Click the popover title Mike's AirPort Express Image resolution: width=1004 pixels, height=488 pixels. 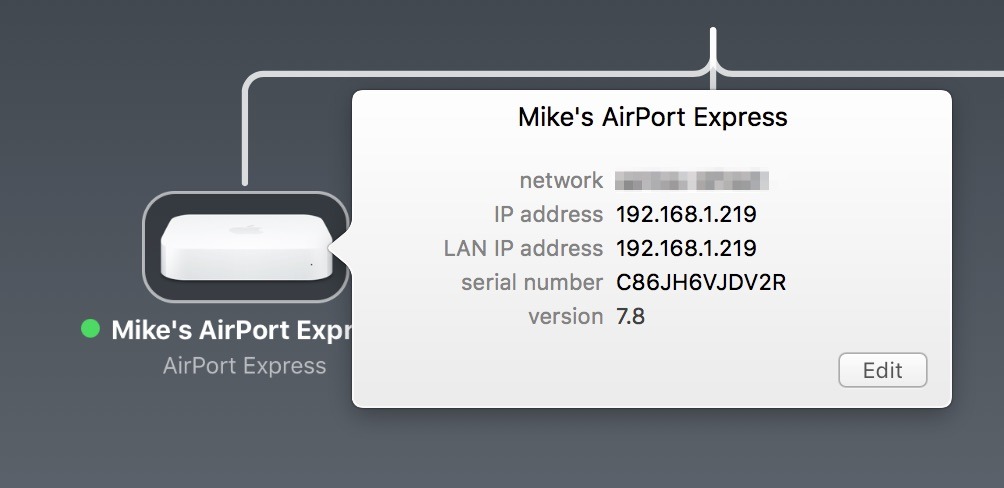[x=652, y=117]
